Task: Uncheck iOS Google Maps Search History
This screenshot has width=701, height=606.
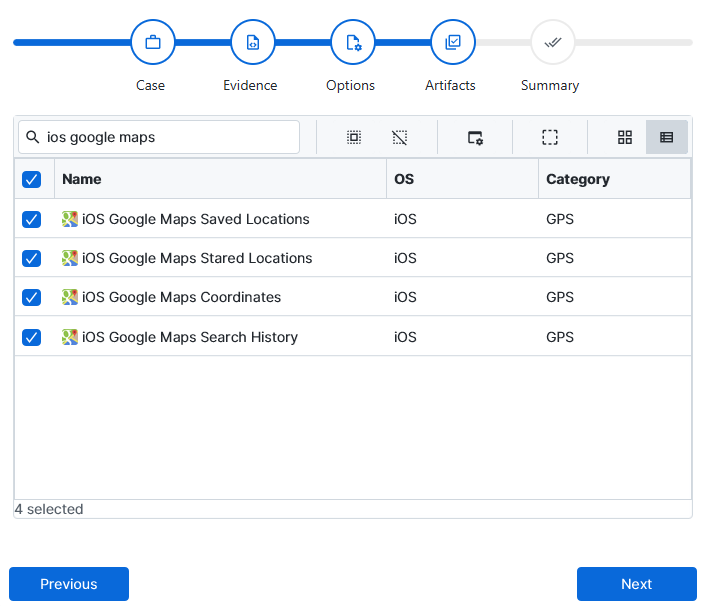Action: tap(32, 337)
